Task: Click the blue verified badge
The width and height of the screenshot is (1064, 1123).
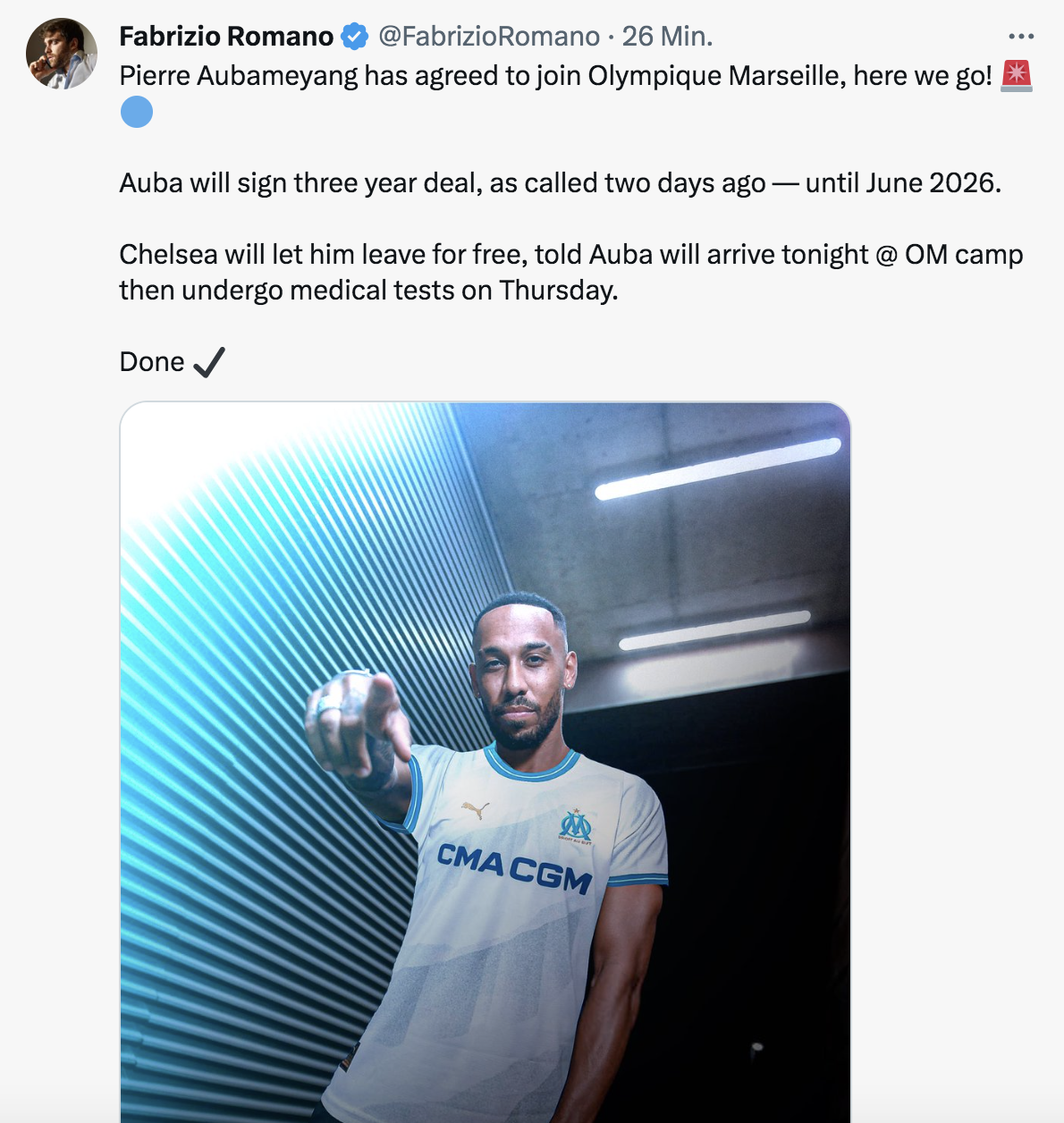Action: pos(355,37)
